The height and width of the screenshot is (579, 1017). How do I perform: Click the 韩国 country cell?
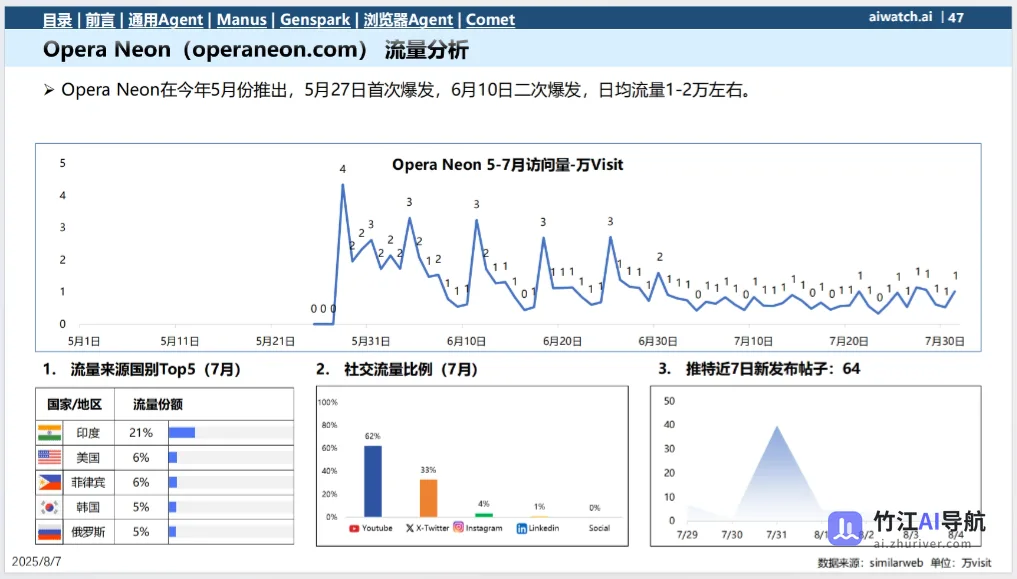point(88,506)
